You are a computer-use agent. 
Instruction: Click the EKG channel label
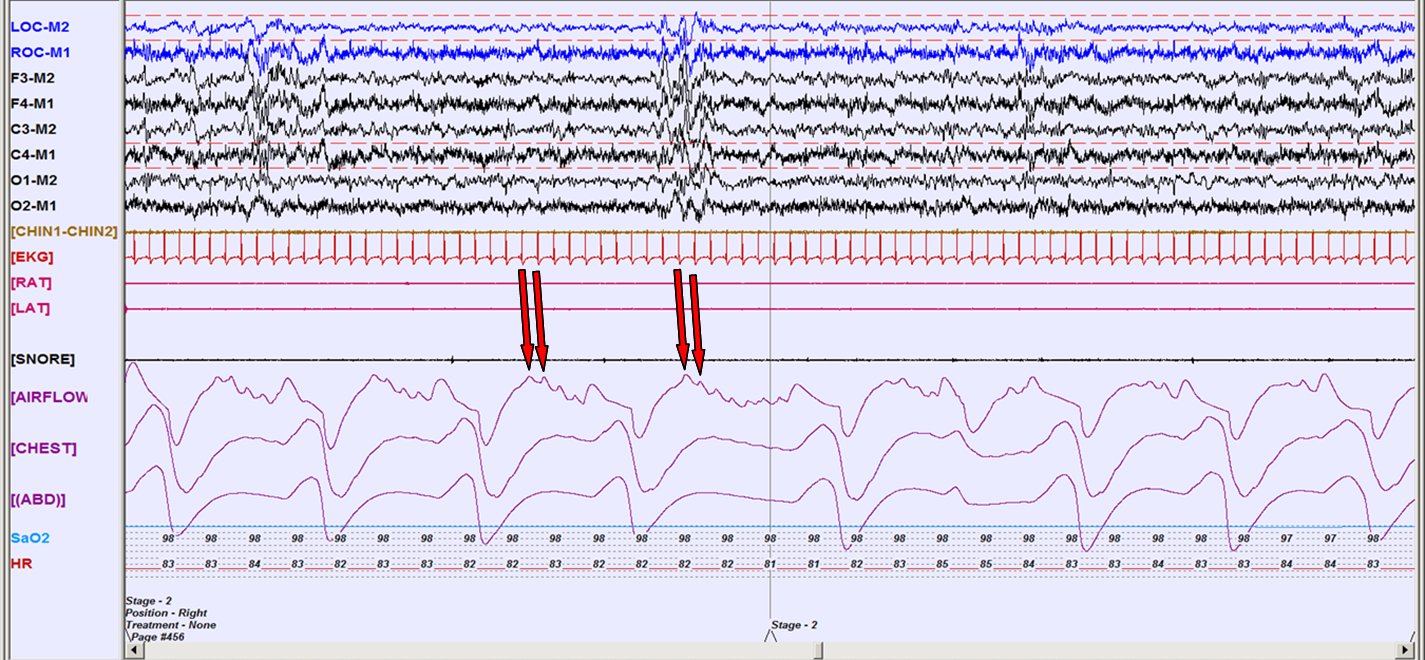(31, 257)
